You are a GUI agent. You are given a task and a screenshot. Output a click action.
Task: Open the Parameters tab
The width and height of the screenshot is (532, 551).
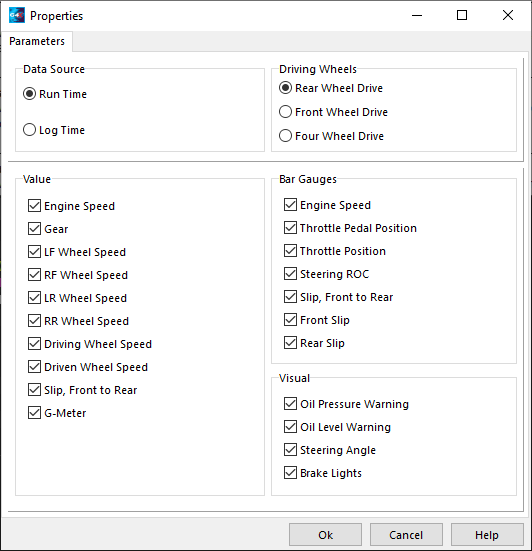(37, 41)
